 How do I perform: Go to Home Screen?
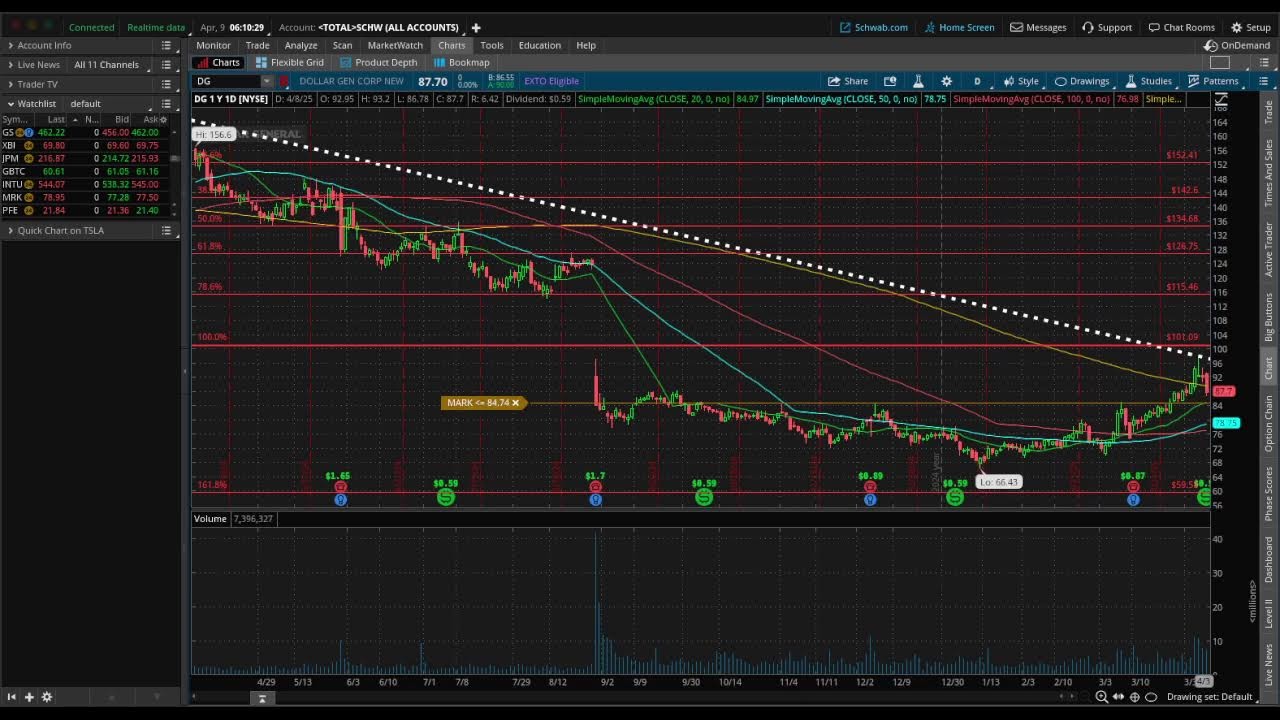(959, 27)
